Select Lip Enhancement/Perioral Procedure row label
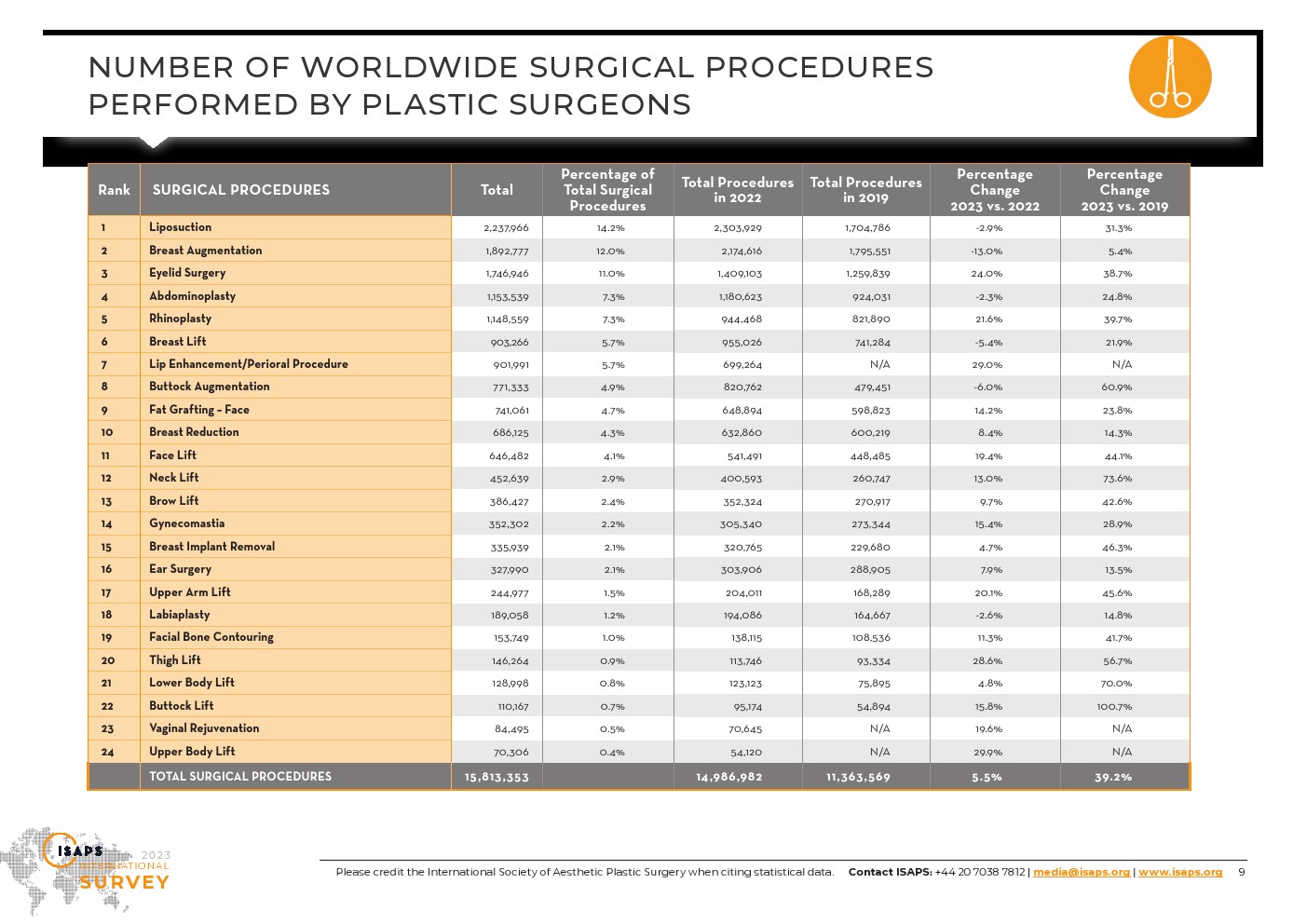 [248, 364]
